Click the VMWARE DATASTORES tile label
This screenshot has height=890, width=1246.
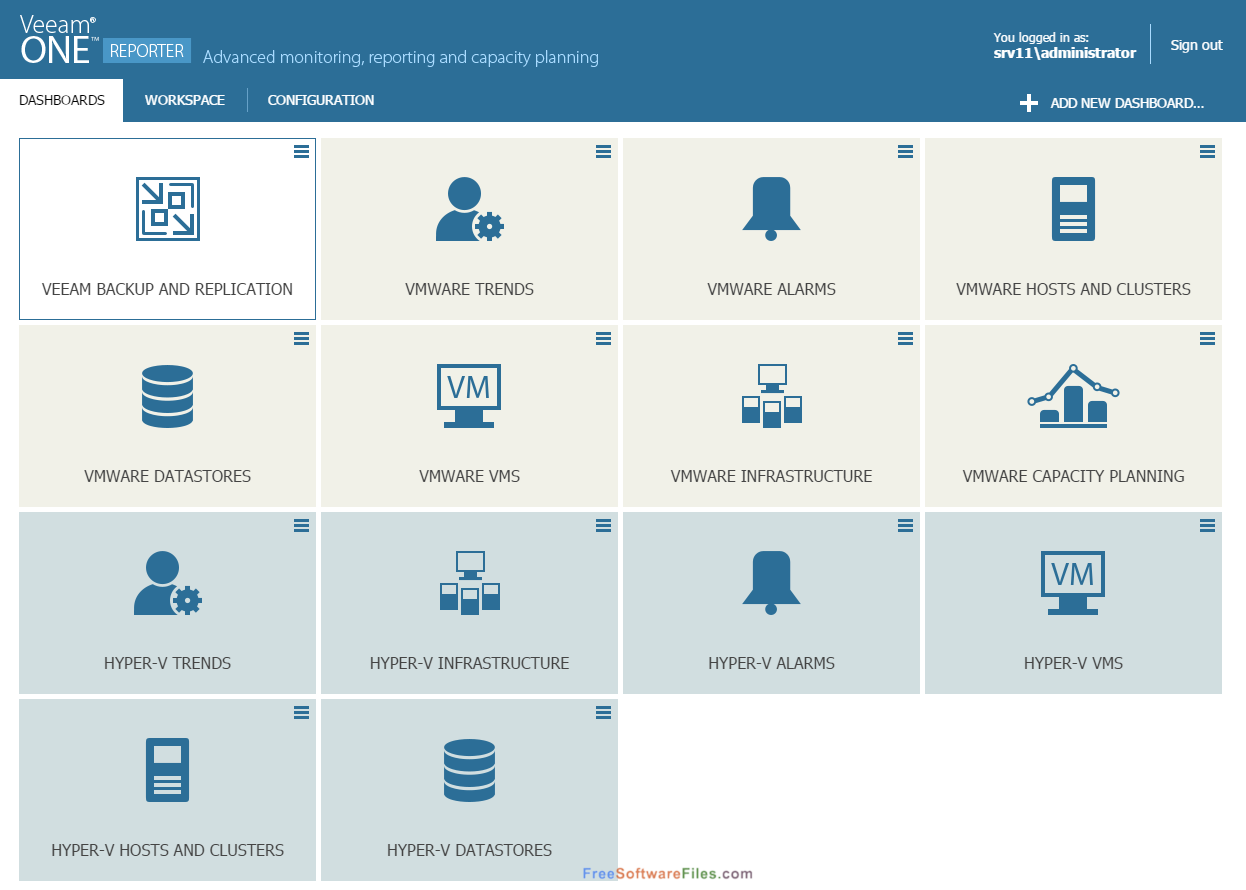click(167, 476)
